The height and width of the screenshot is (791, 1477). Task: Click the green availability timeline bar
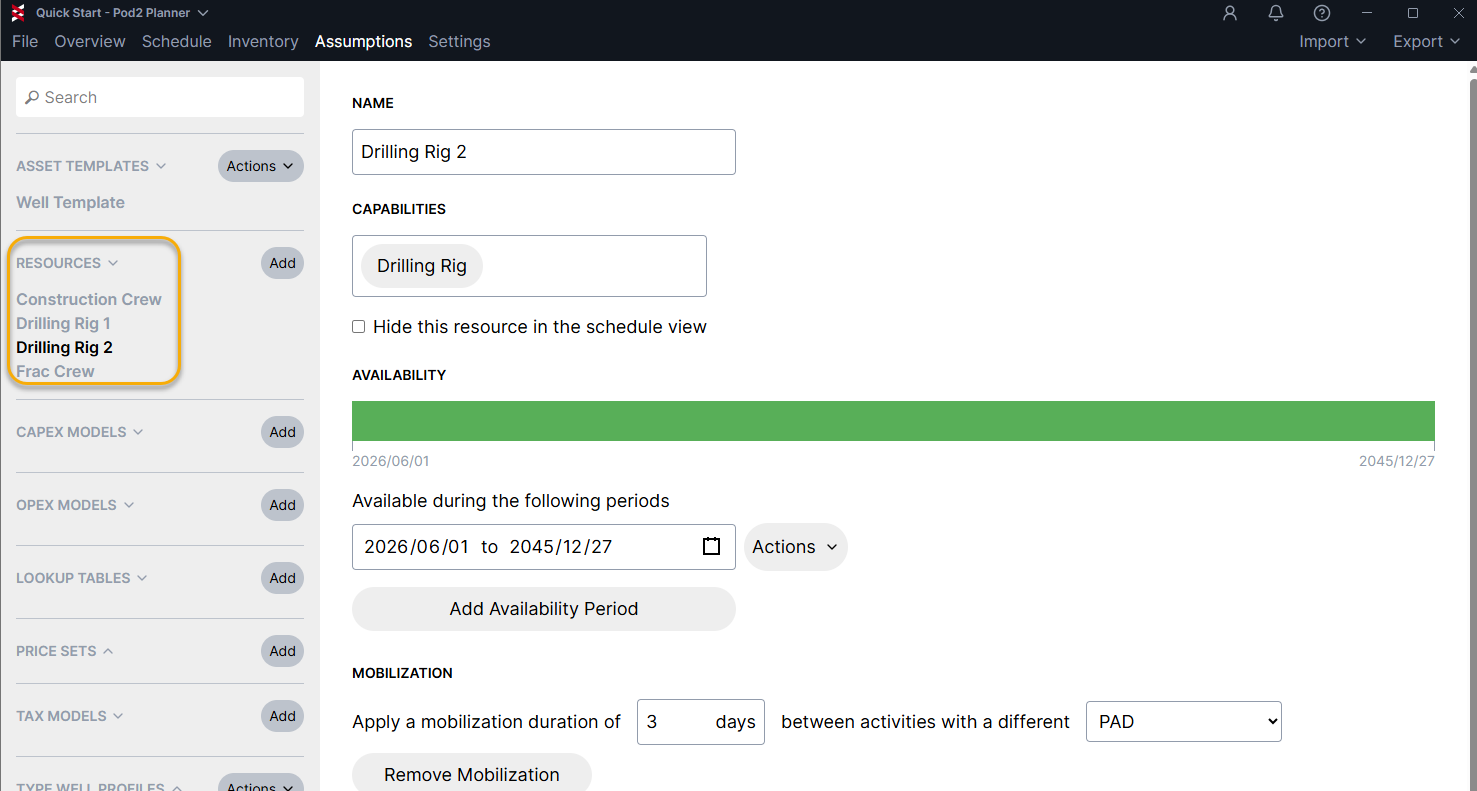tap(893, 421)
